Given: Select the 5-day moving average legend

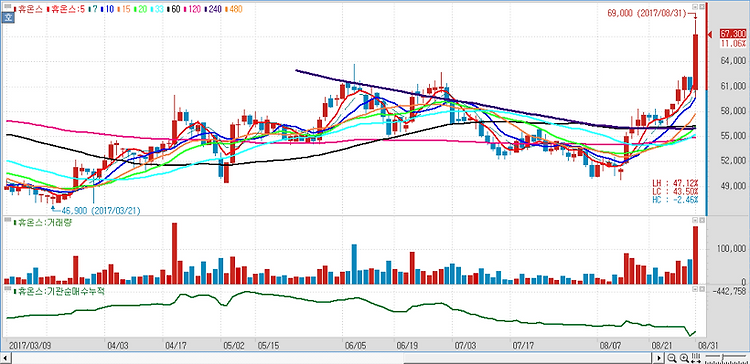Looking at the screenshot, I should pos(66,9).
